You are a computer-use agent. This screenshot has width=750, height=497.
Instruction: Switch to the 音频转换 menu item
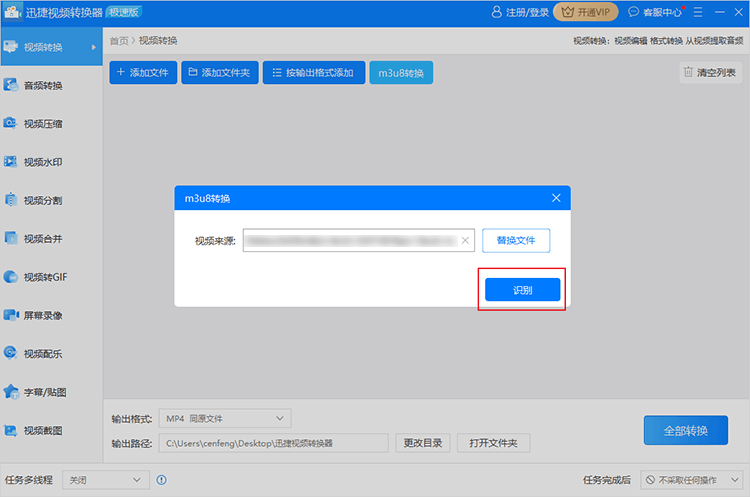pos(42,86)
